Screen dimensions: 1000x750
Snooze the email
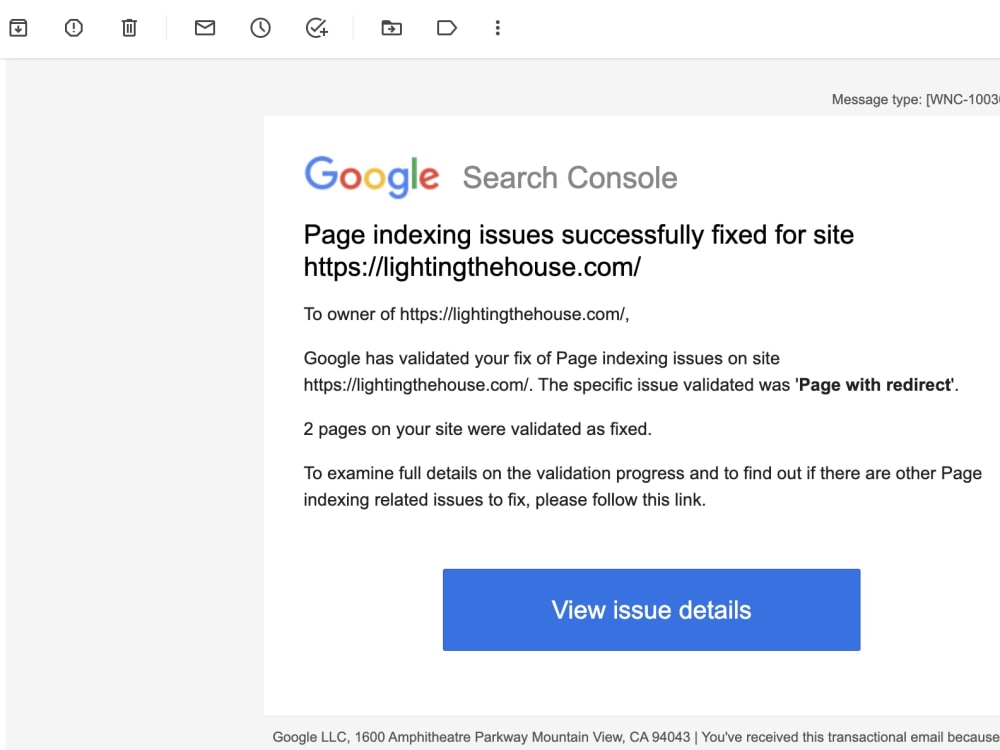260,27
